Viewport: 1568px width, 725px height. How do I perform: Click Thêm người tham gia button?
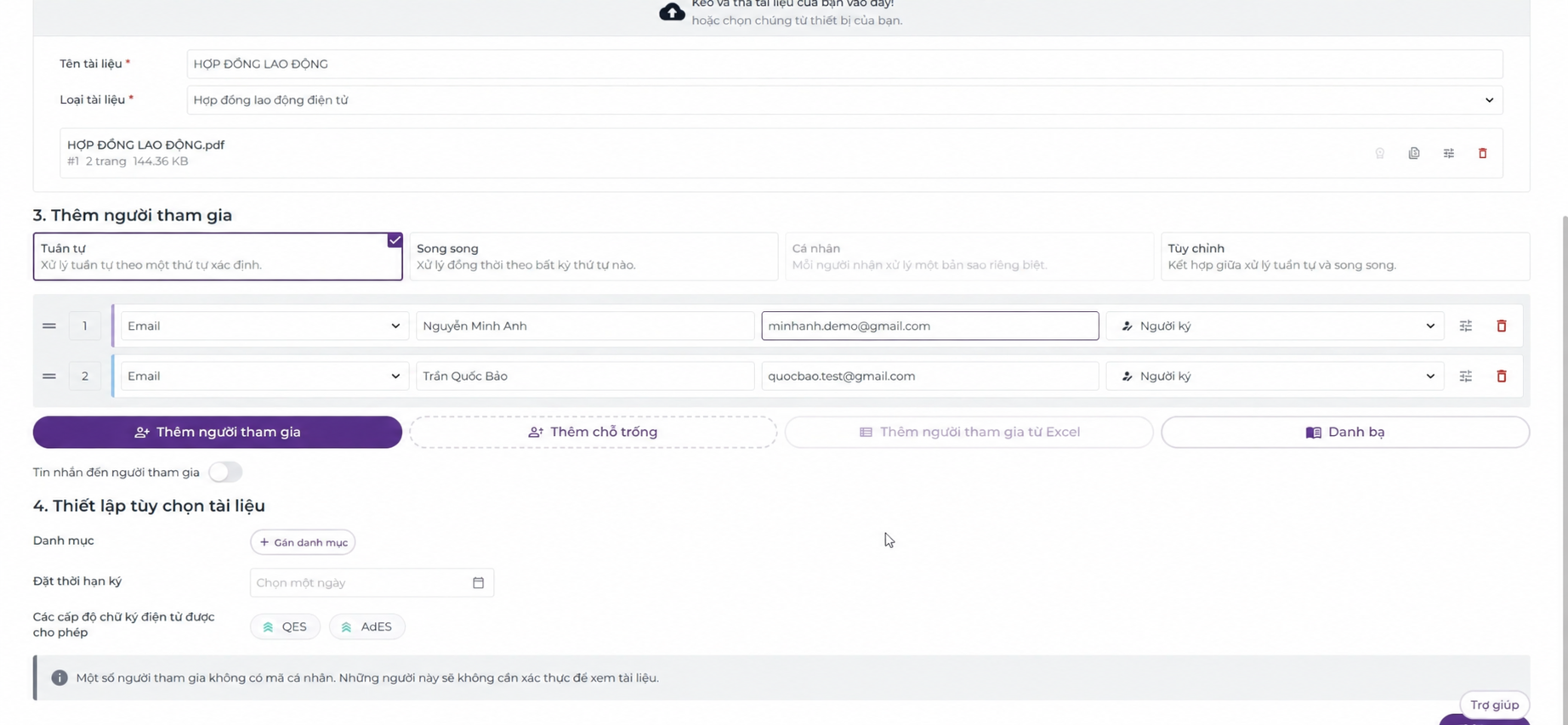(218, 432)
